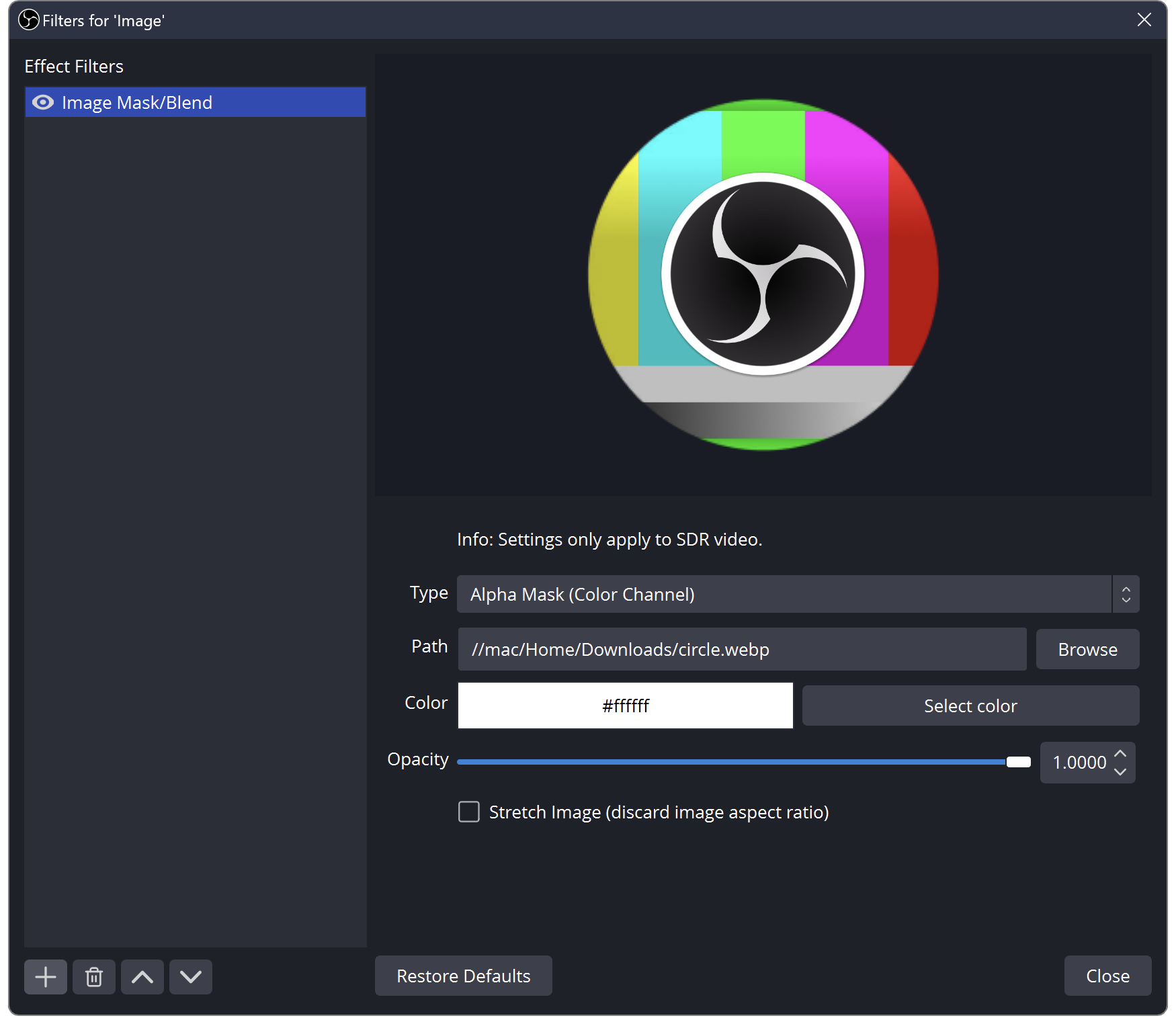Viewport: 1176px width, 1024px height.
Task: Enable Stretch Image checkbox
Action: point(468,812)
